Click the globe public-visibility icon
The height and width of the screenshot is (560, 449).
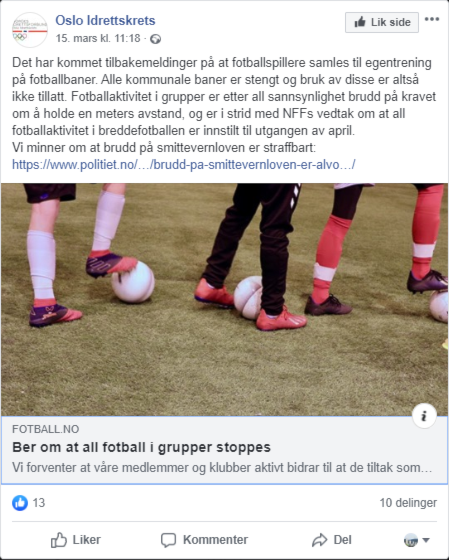click(x=155, y=39)
